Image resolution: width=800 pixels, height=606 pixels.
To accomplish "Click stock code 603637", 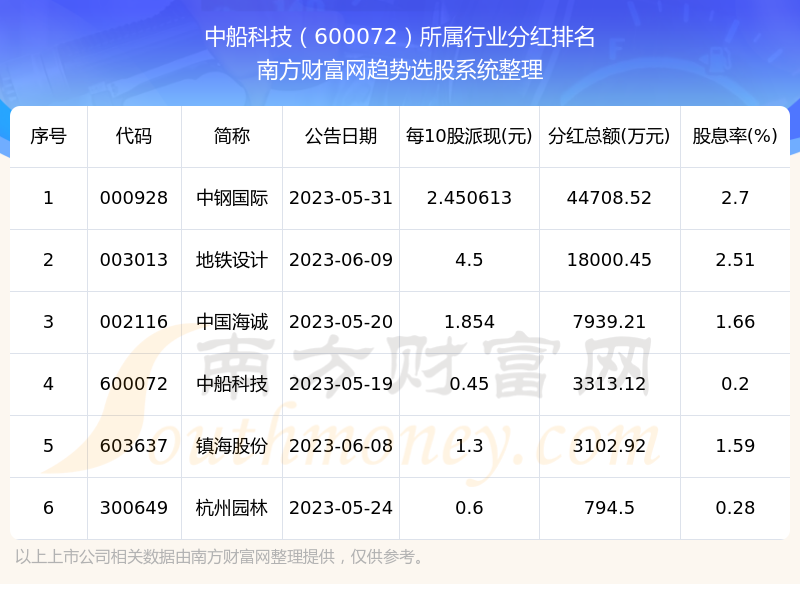I will click(x=134, y=446).
